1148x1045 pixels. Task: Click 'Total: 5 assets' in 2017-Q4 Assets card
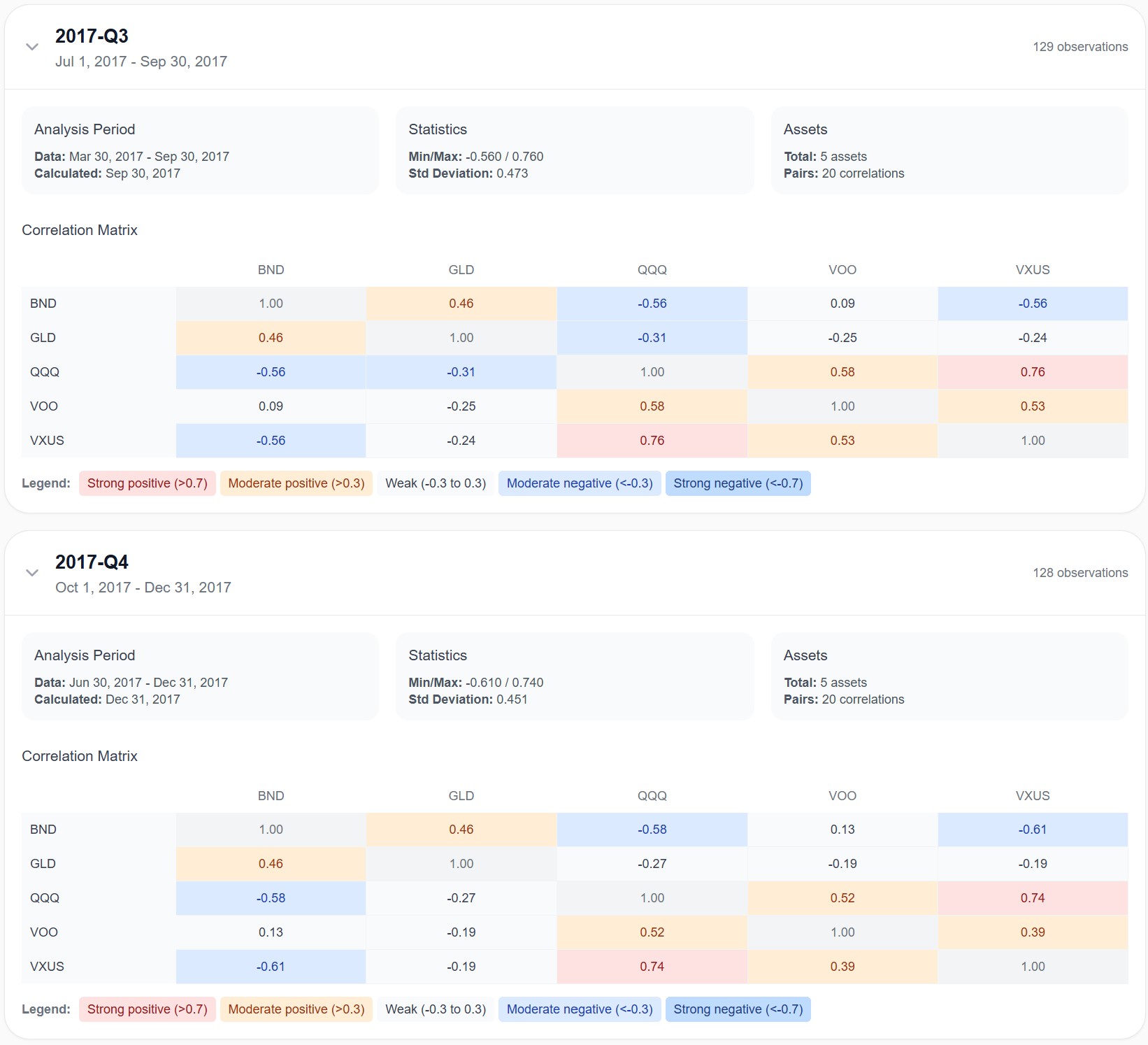[x=825, y=683]
